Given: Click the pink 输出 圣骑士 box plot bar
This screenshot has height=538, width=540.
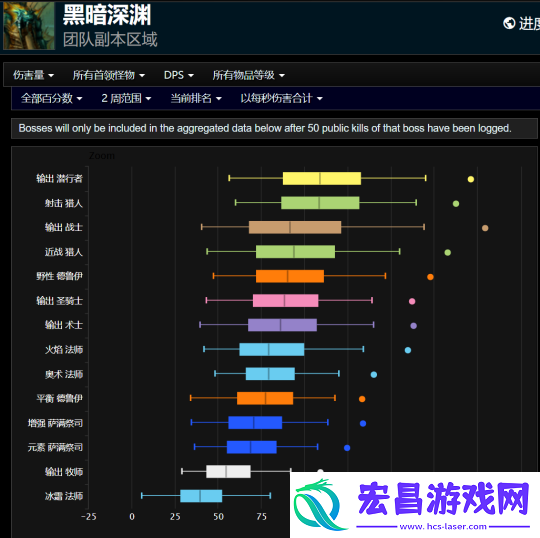Looking at the screenshot, I should click(285, 301).
